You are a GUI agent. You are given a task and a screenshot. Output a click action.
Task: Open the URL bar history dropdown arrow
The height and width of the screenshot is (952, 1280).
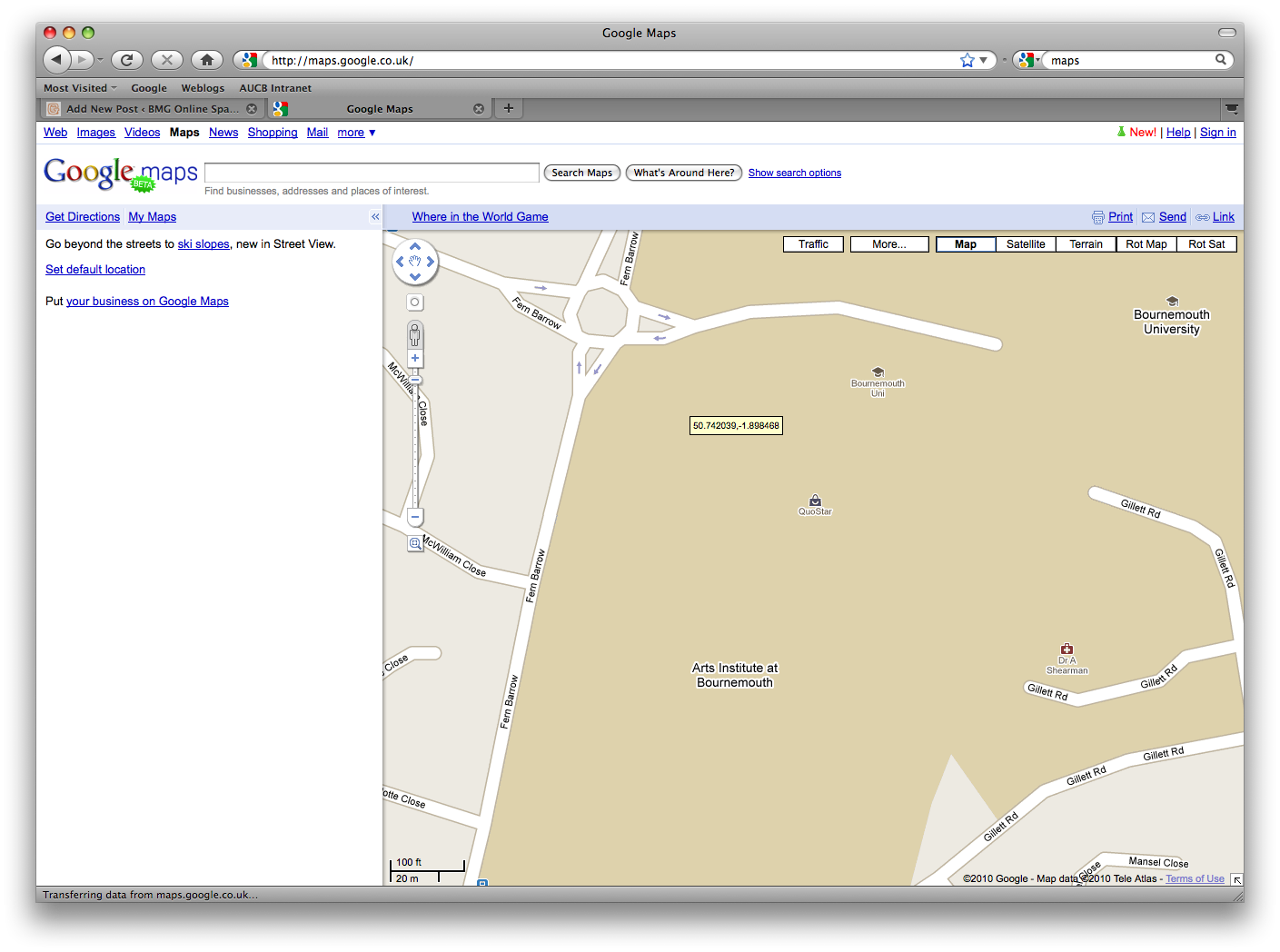983,60
